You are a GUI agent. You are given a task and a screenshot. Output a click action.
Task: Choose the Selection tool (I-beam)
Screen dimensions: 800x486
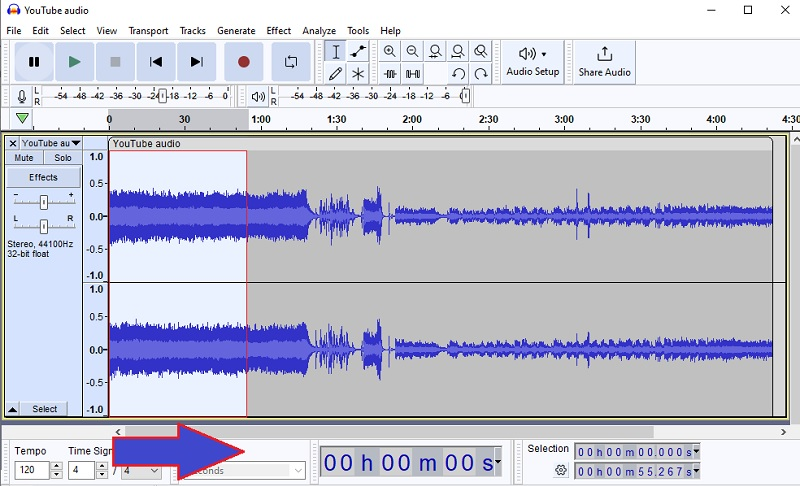[x=336, y=52]
